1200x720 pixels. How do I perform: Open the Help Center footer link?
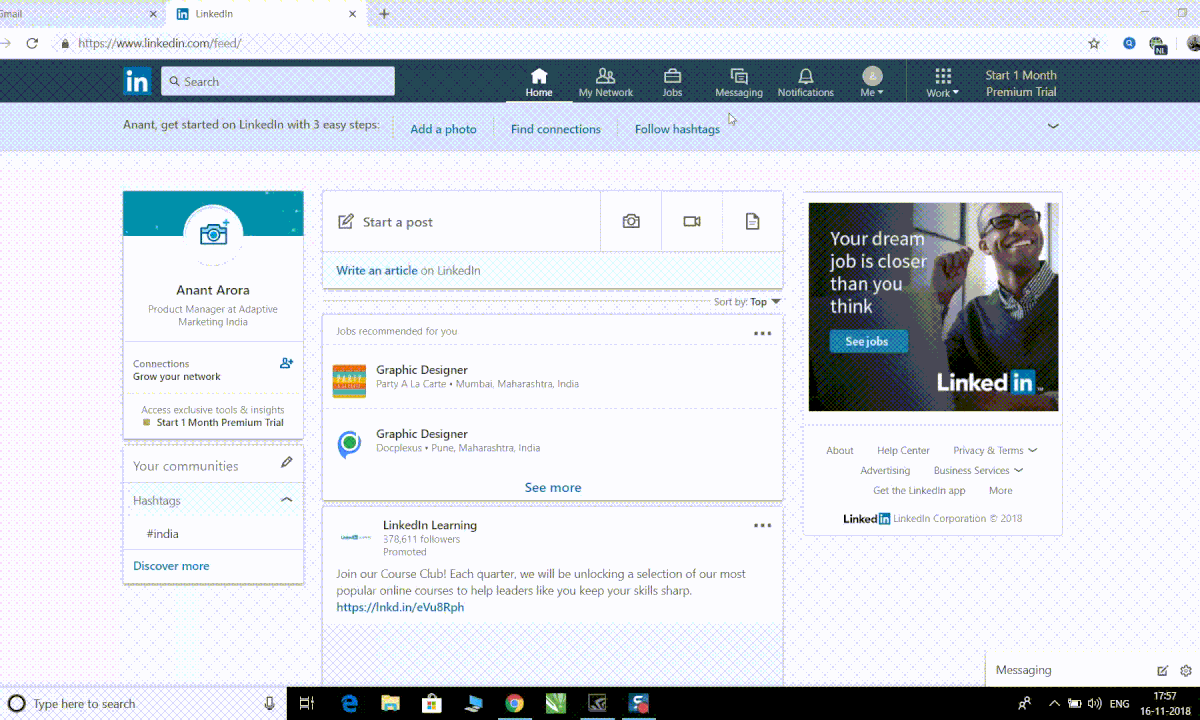(x=903, y=450)
